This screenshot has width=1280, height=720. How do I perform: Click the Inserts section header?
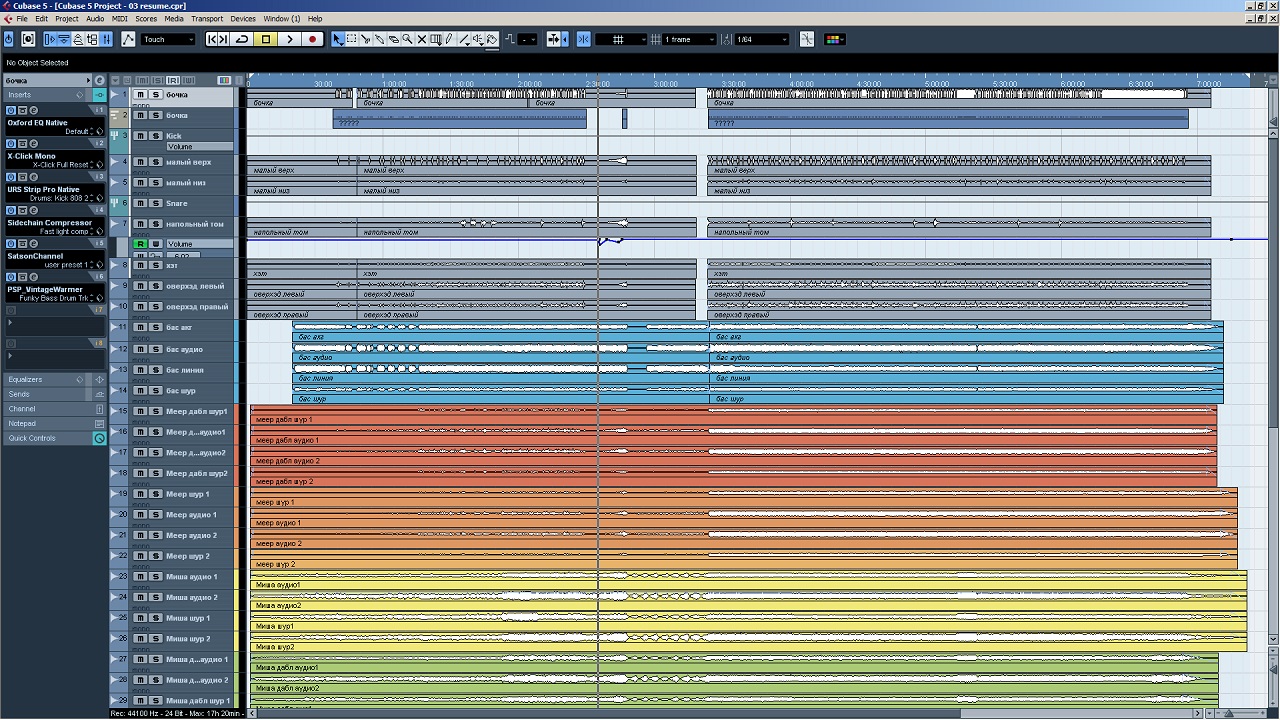point(54,95)
